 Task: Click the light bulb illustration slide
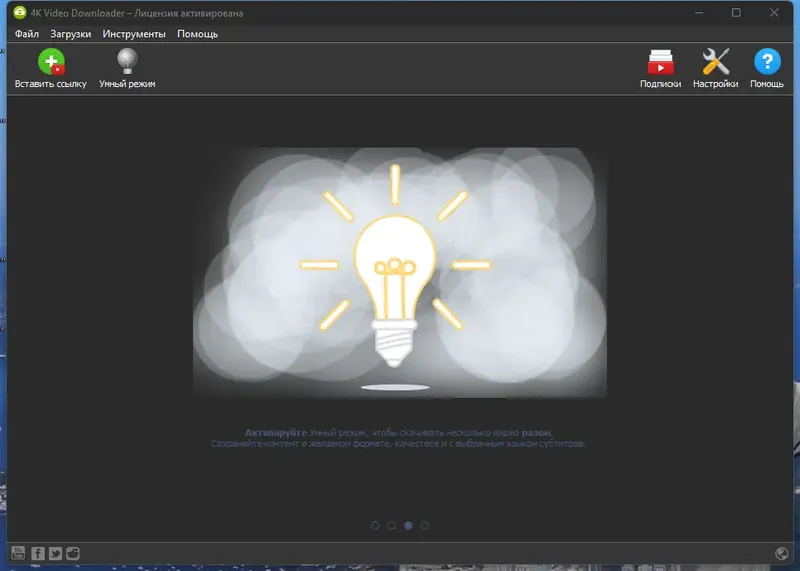(400, 272)
